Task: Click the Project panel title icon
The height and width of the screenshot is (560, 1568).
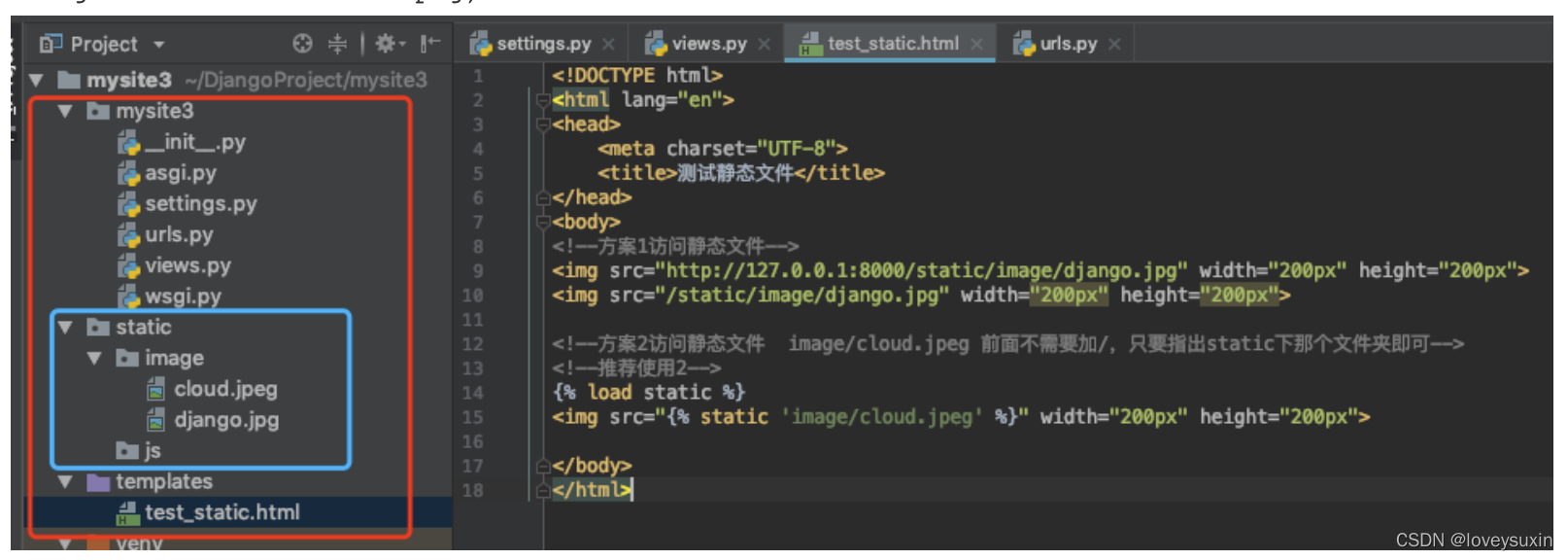Action: pos(51,44)
